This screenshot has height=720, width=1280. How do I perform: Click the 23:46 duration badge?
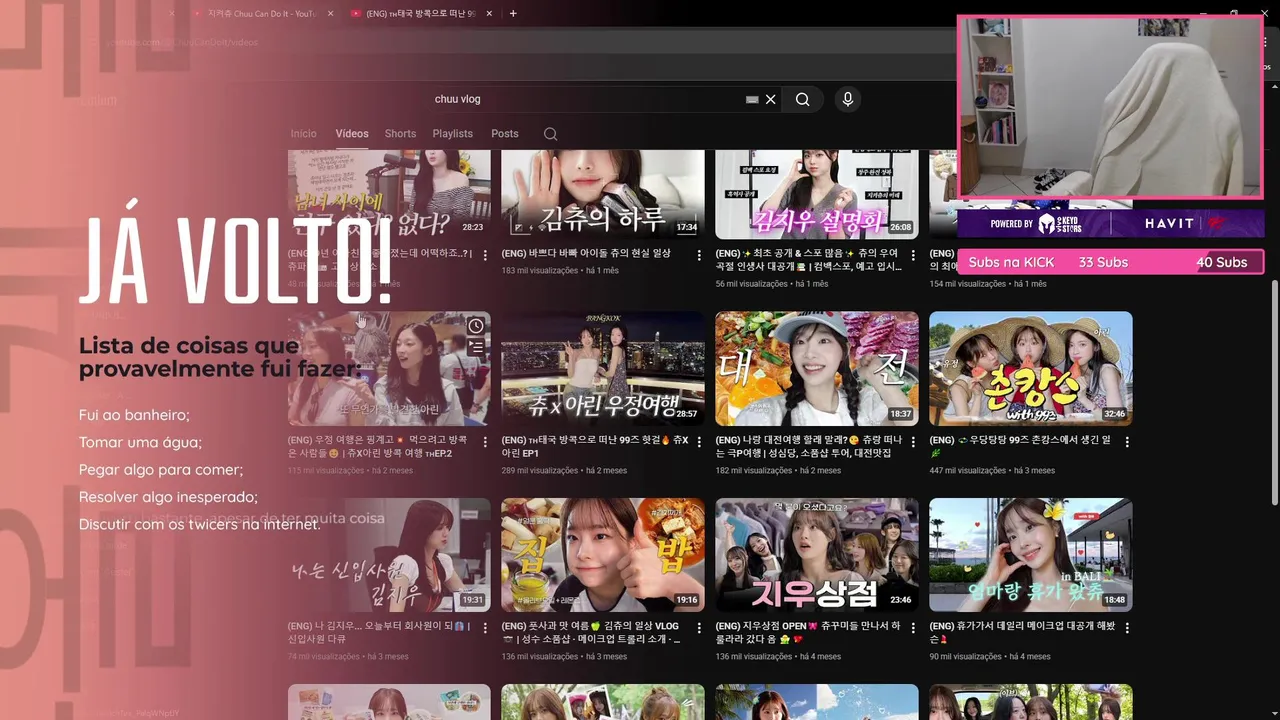[x=900, y=600]
